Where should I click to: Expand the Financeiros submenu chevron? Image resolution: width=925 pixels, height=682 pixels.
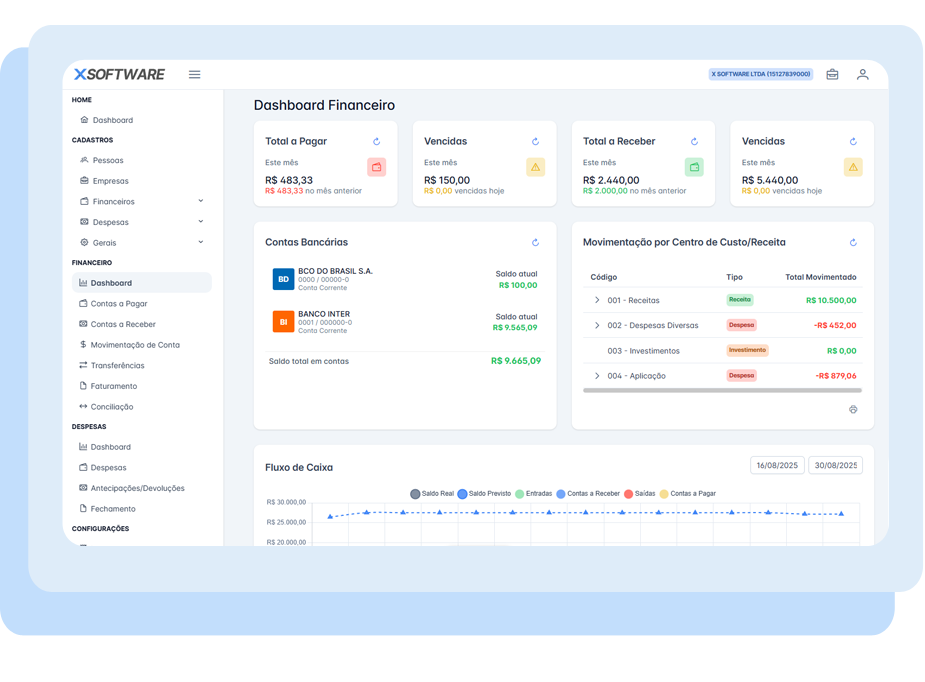pyautogui.click(x=201, y=201)
